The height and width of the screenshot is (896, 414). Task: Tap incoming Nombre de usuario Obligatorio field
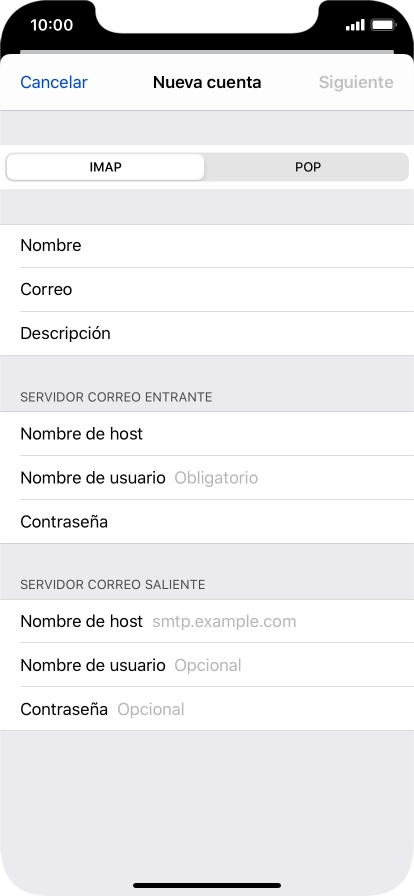click(x=207, y=478)
